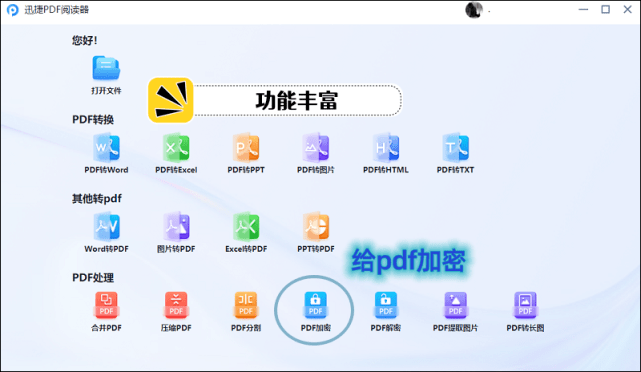Choose the PDF转图片 converter
The image size is (641, 372).
click(x=316, y=147)
